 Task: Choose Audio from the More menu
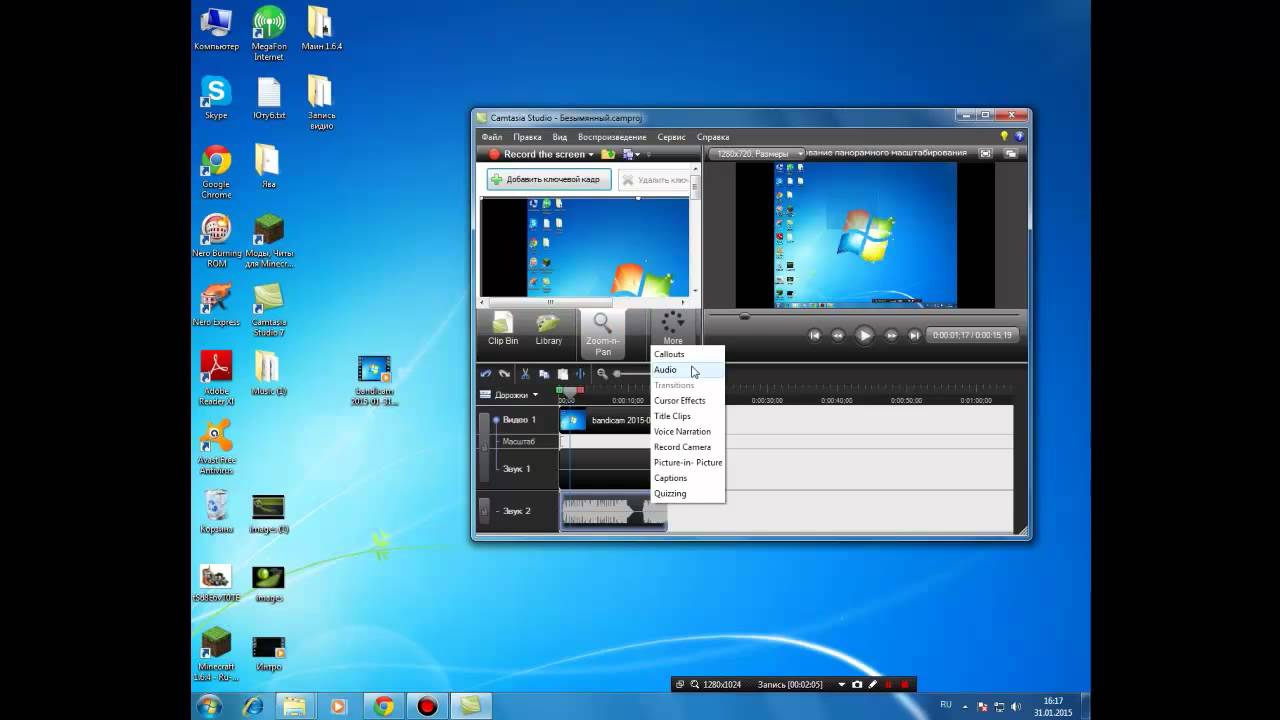(687, 370)
